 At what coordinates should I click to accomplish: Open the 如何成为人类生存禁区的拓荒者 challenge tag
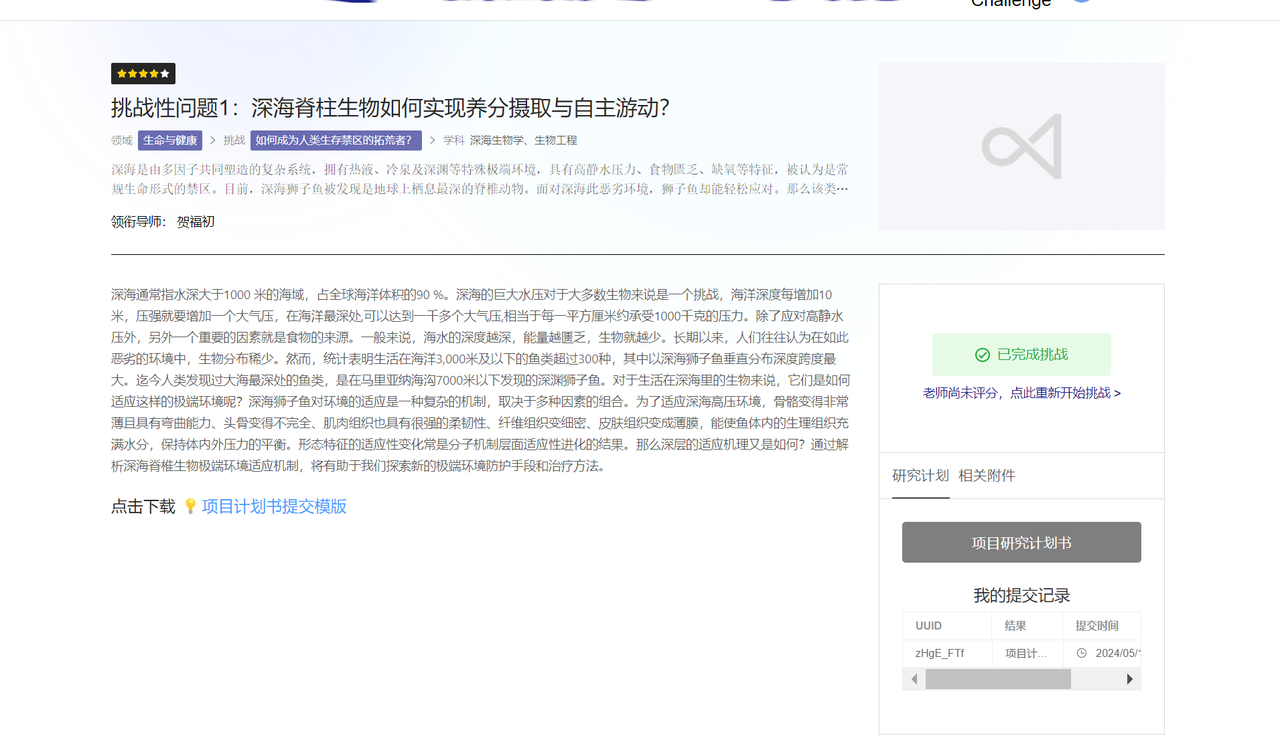coord(336,141)
